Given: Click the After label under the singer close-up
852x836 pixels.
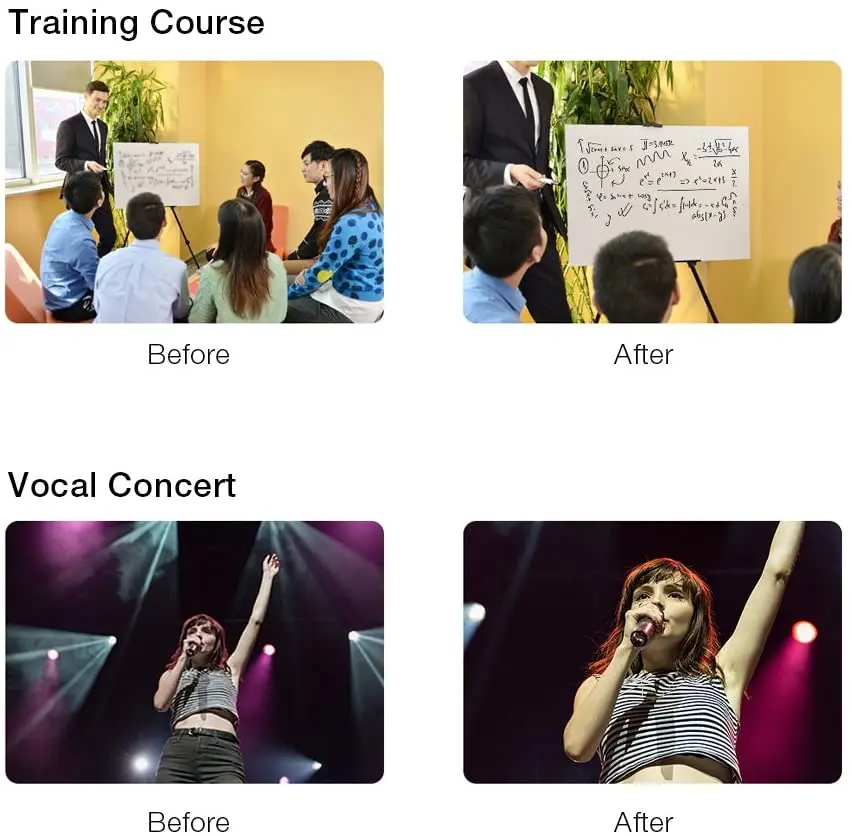Looking at the screenshot, I should coord(643,822).
